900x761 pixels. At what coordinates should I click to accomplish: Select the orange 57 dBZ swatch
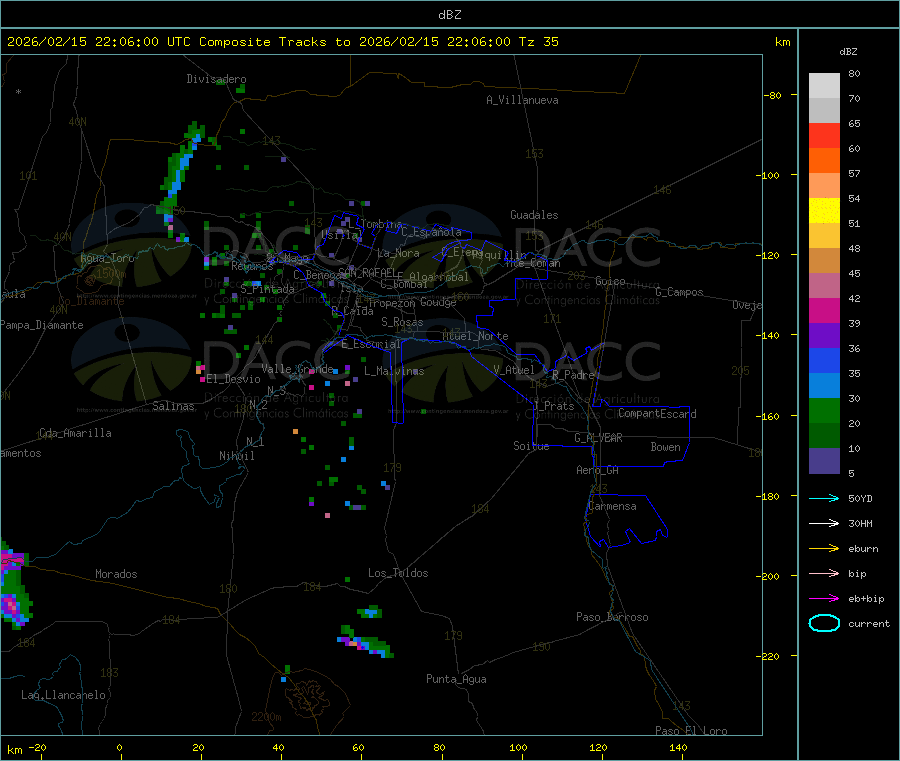(824, 160)
